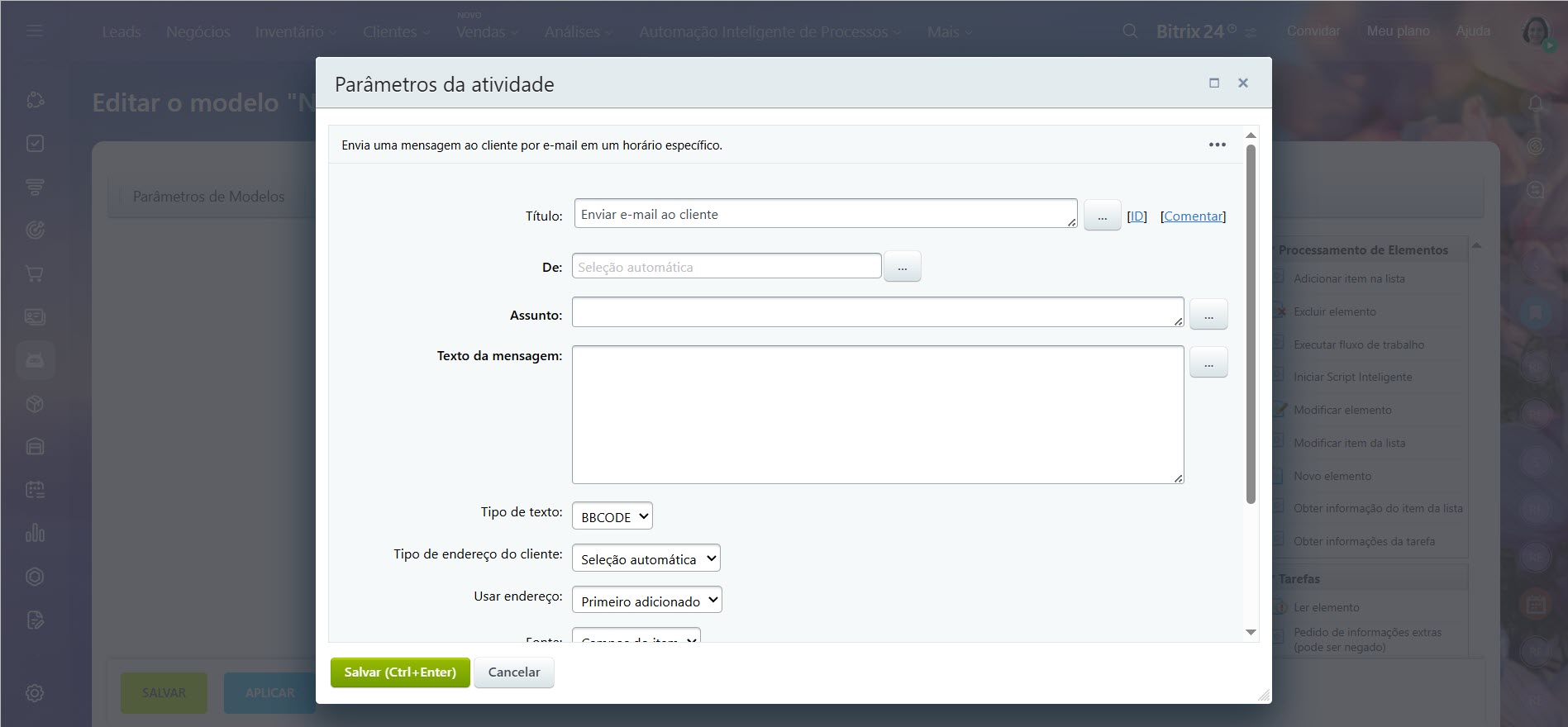Image resolution: width=1568 pixels, height=727 pixels.
Task: Select the Parâmetros de Modelos tab
Action: (x=208, y=197)
